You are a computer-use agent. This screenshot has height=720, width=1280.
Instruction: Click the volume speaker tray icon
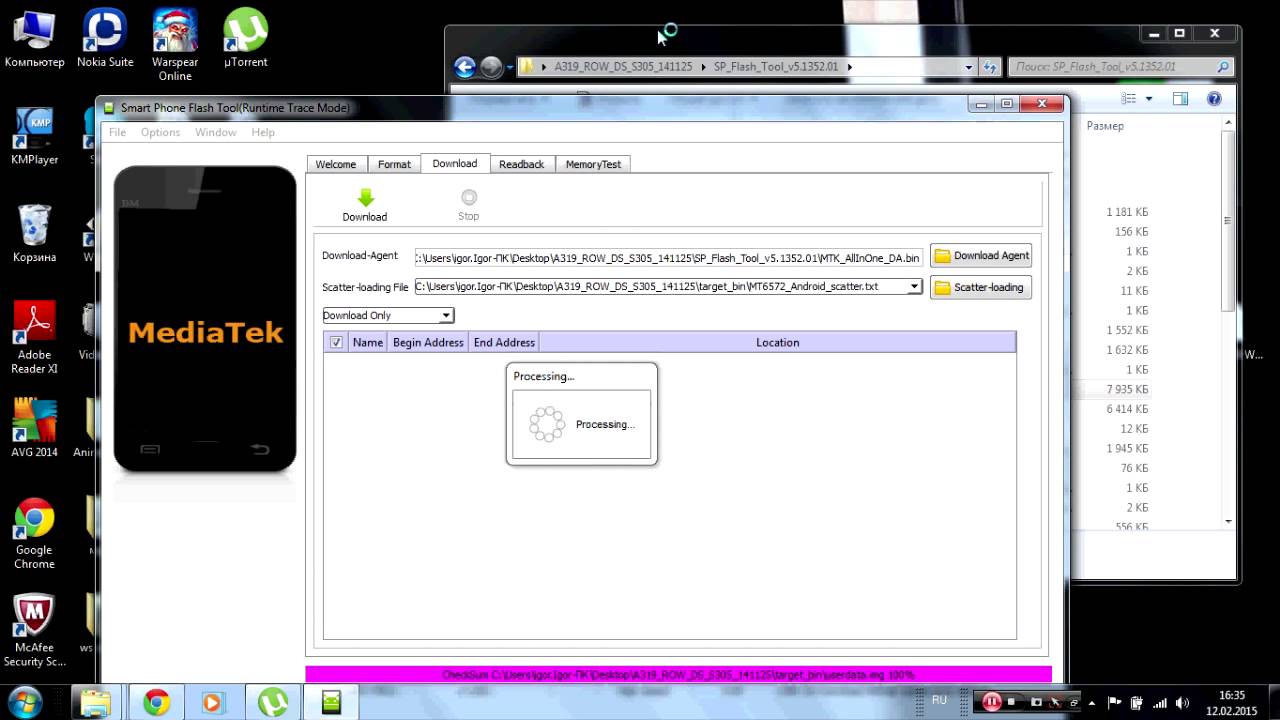(1184, 702)
